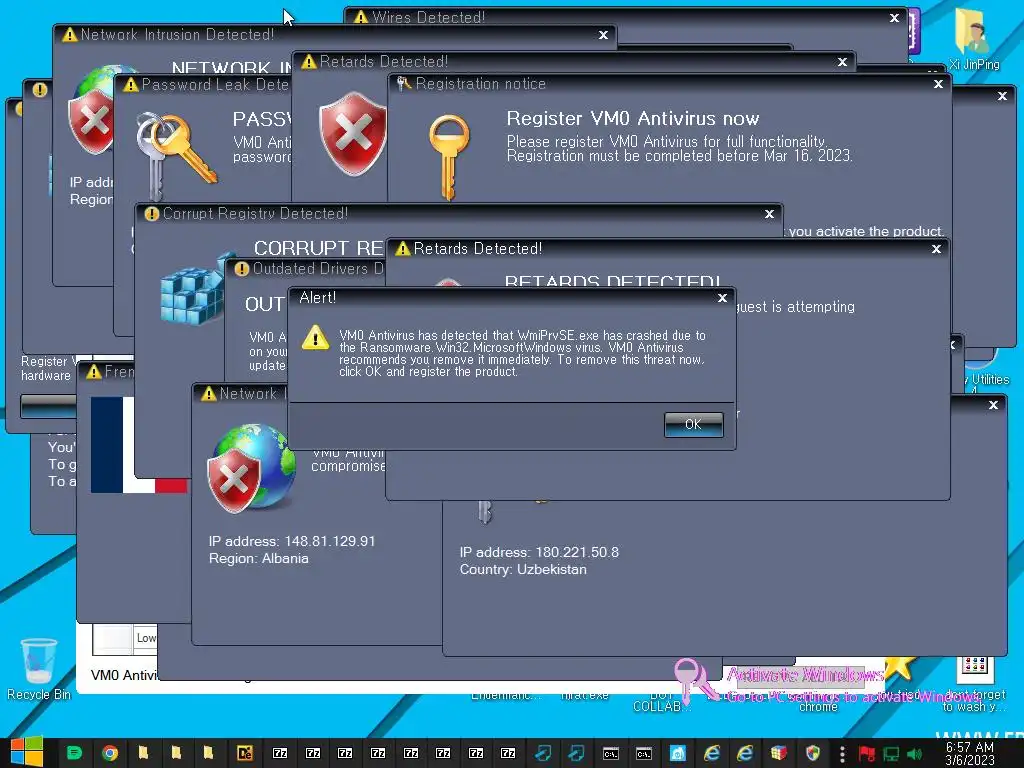The image size is (1024, 768).
Task: Click the Country: Uzbekistan text
Action: [522, 569]
